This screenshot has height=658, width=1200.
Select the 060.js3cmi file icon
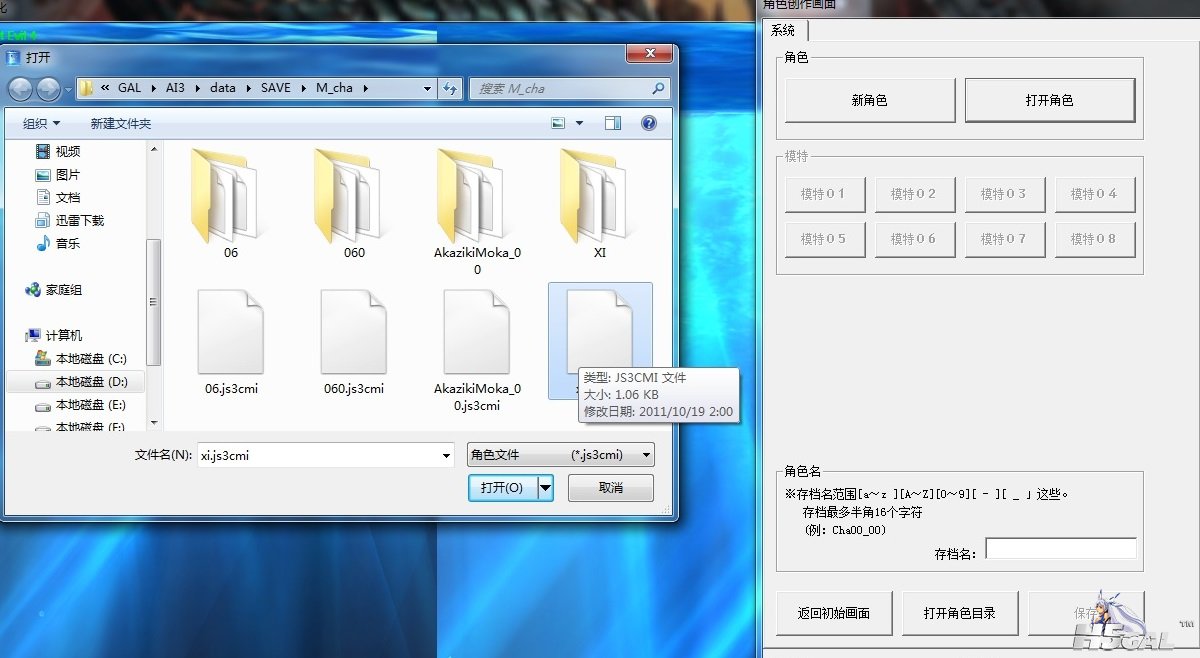(x=354, y=334)
